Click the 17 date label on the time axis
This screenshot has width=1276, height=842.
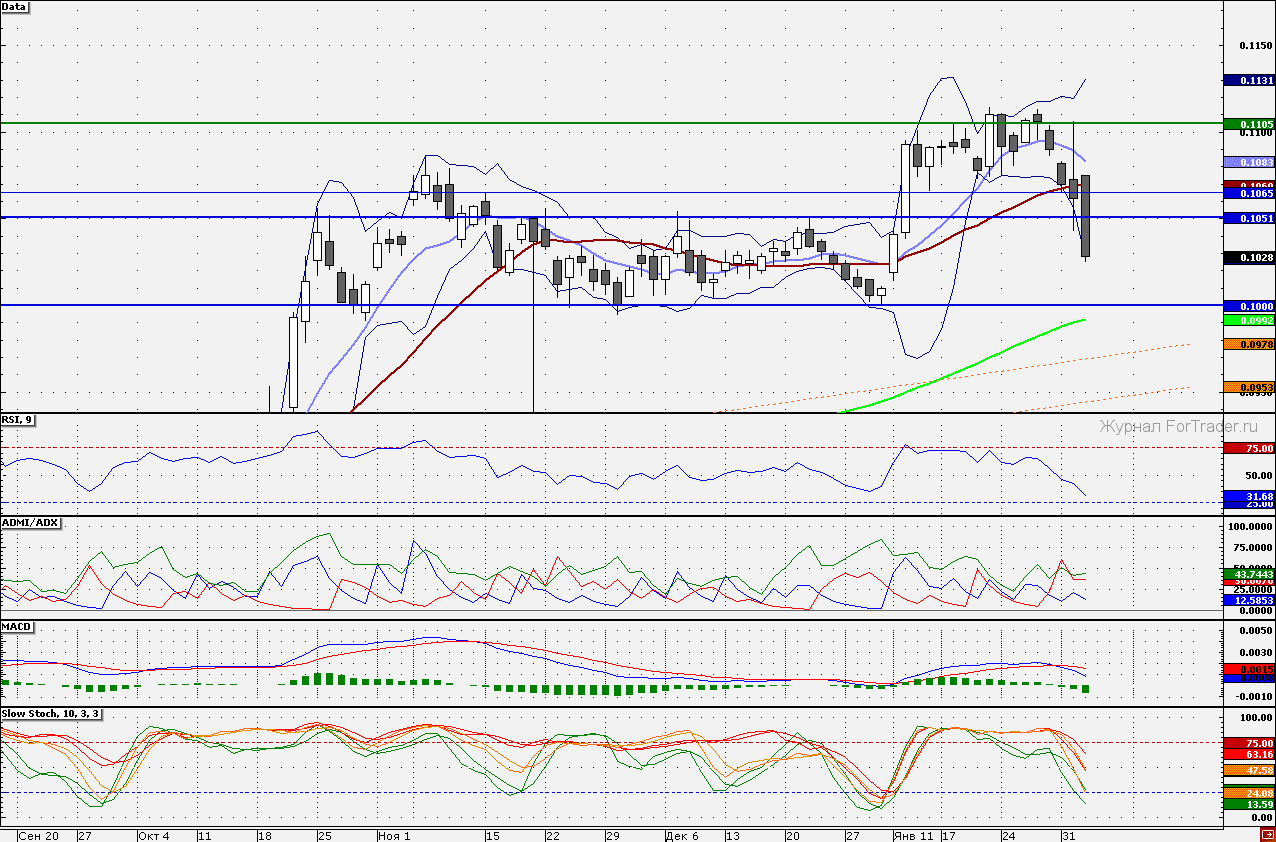948,835
